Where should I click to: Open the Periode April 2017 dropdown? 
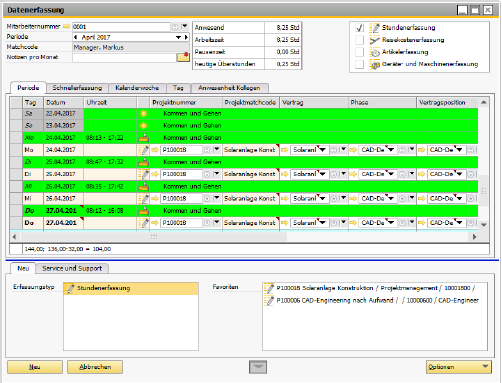[x=179, y=37]
